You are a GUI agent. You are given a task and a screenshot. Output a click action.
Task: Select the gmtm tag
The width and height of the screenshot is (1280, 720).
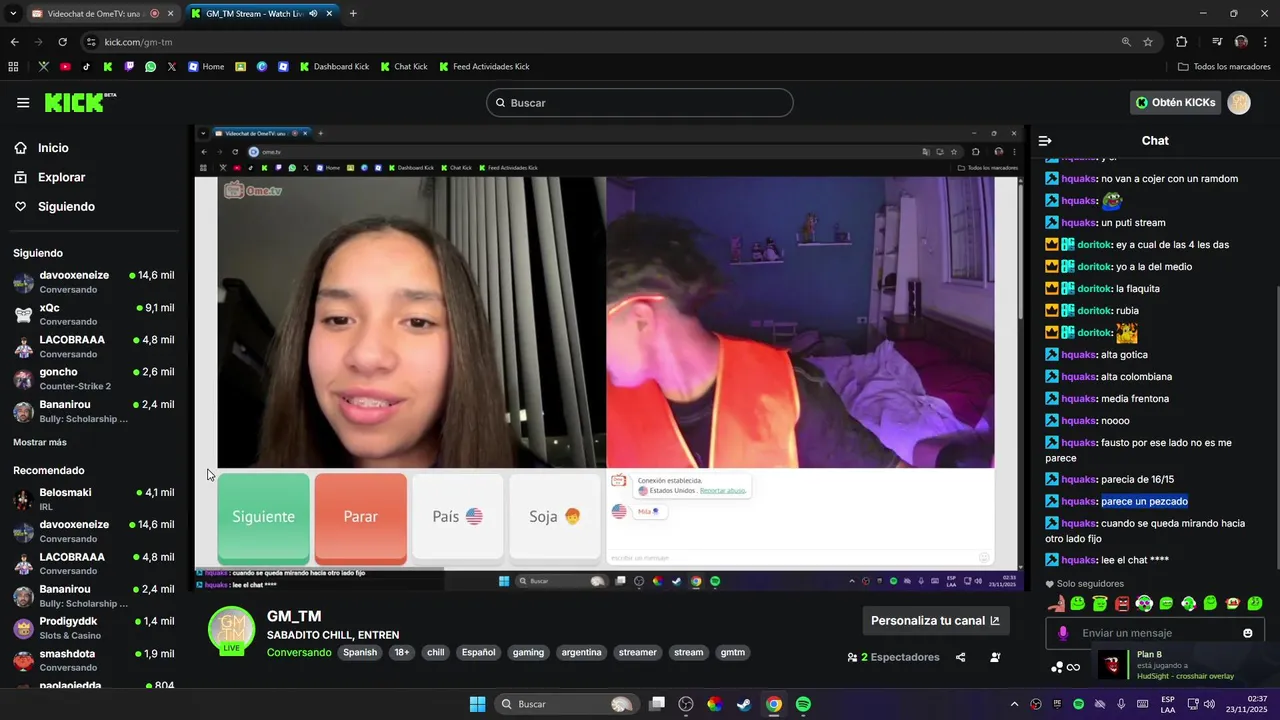tap(733, 652)
